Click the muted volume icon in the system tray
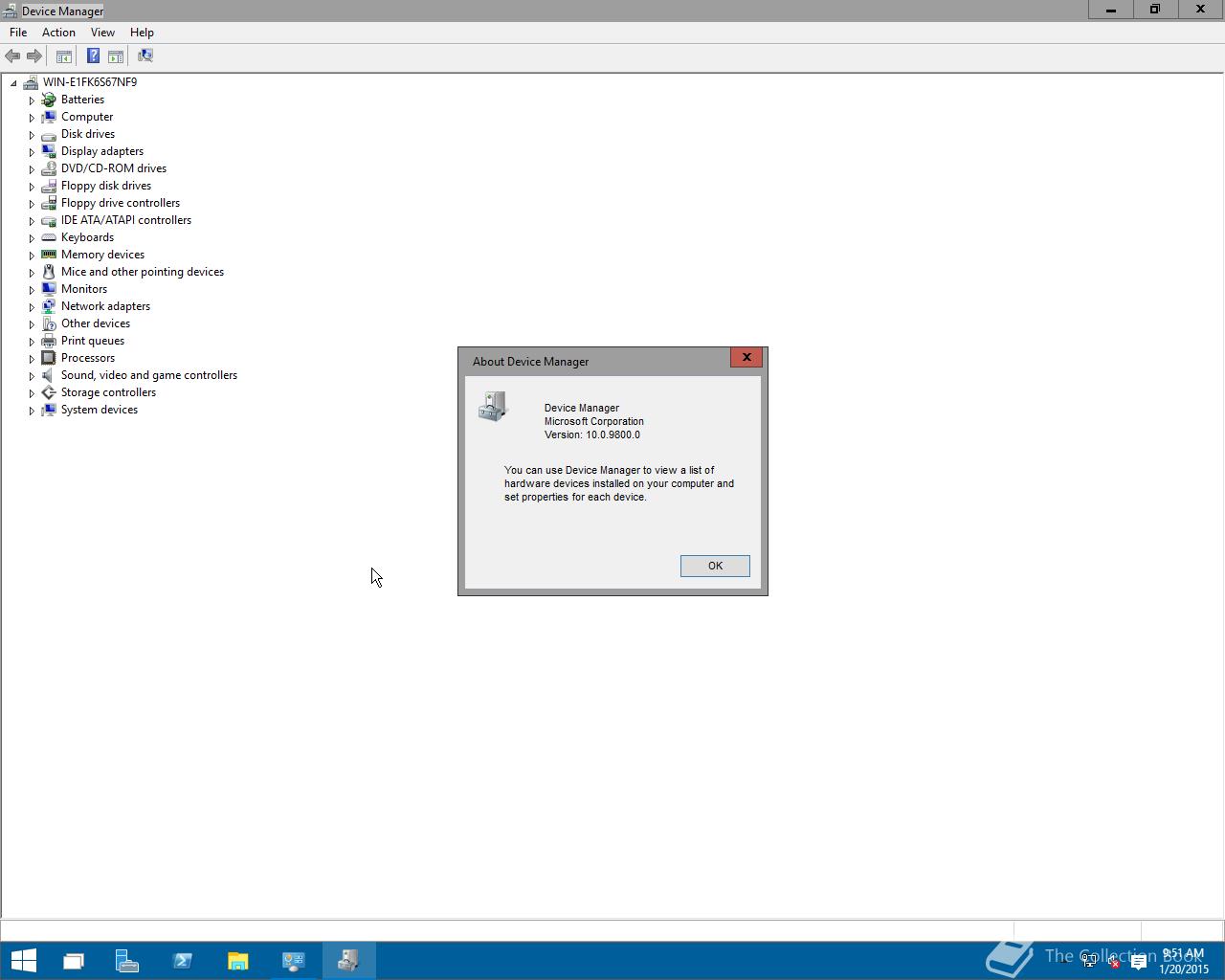The image size is (1225, 980). [x=1113, y=961]
